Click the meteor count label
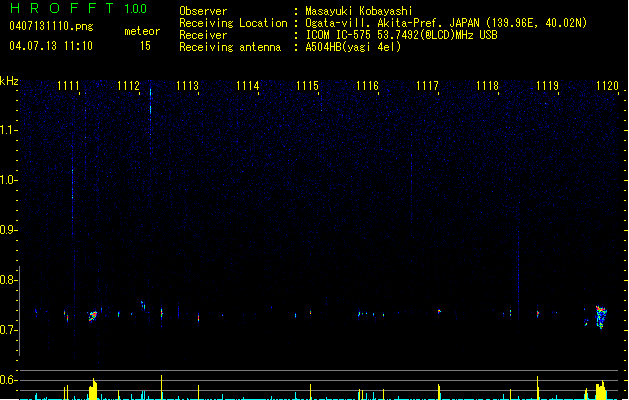Screen dimensions: 629x400 tap(142, 31)
